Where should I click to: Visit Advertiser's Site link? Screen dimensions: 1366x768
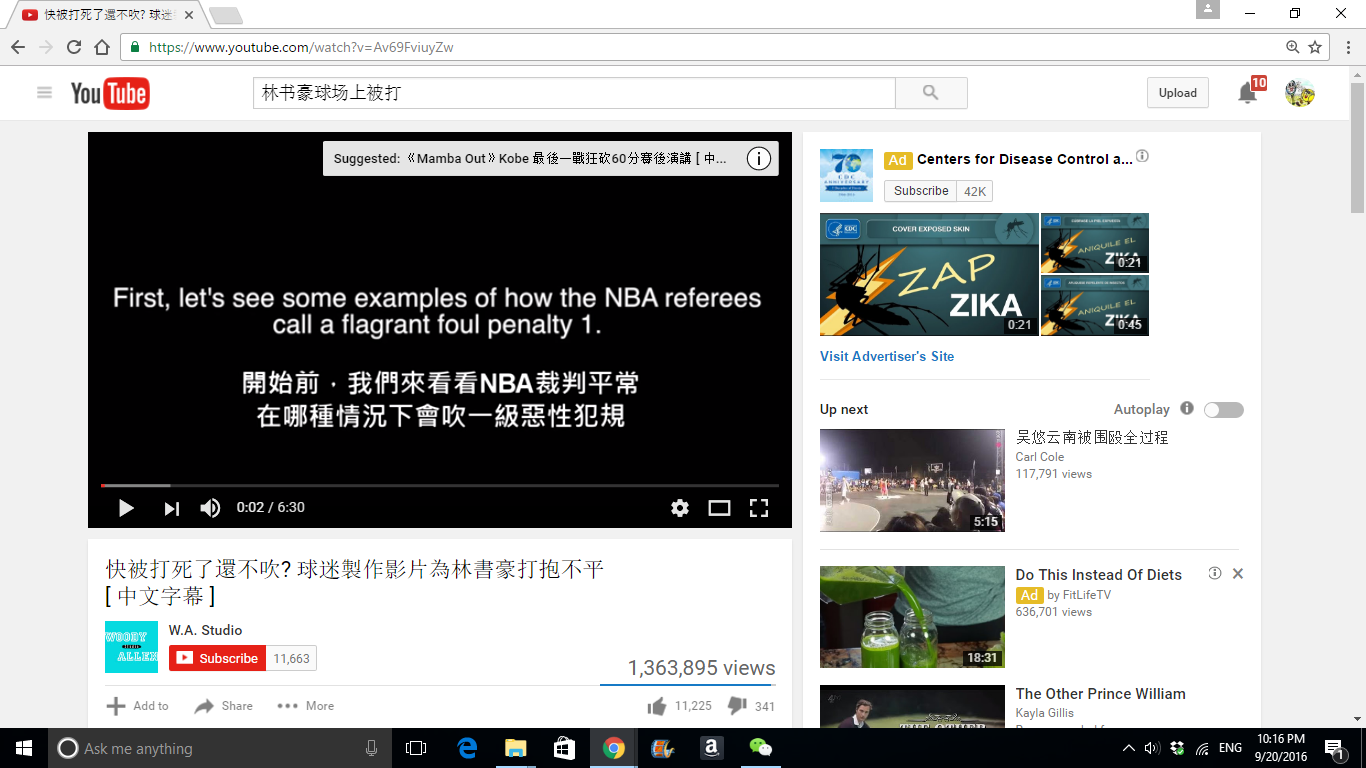click(887, 356)
